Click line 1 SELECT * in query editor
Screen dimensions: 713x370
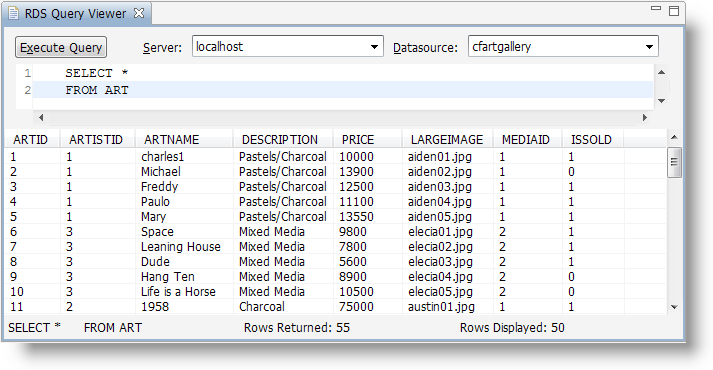97,73
